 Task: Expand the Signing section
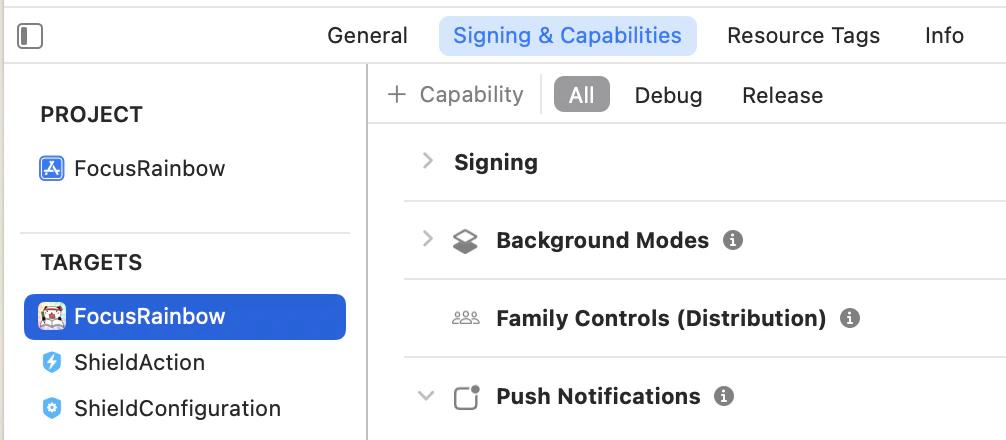click(x=428, y=161)
